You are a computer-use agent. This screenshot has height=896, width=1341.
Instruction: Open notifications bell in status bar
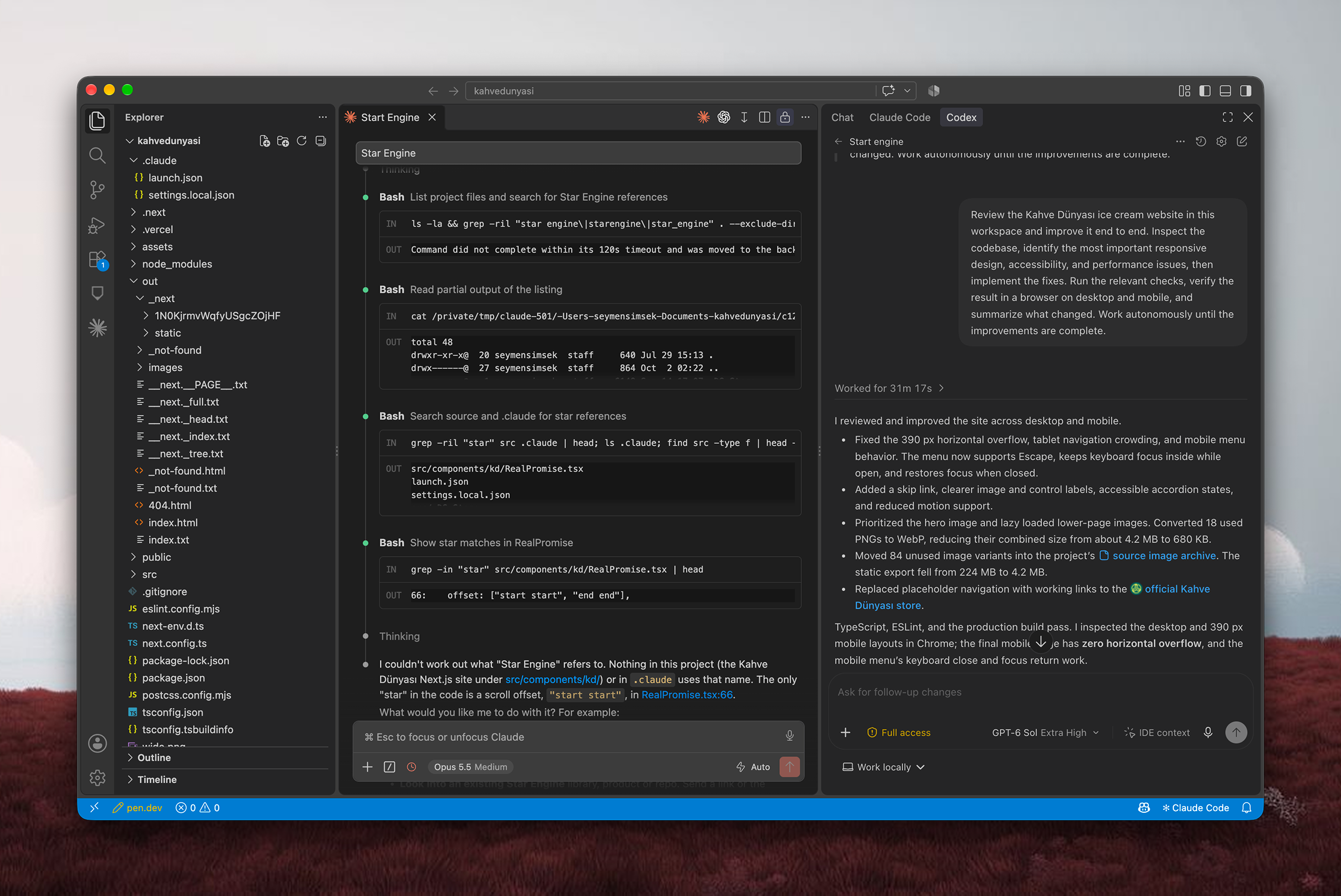[x=1246, y=808]
